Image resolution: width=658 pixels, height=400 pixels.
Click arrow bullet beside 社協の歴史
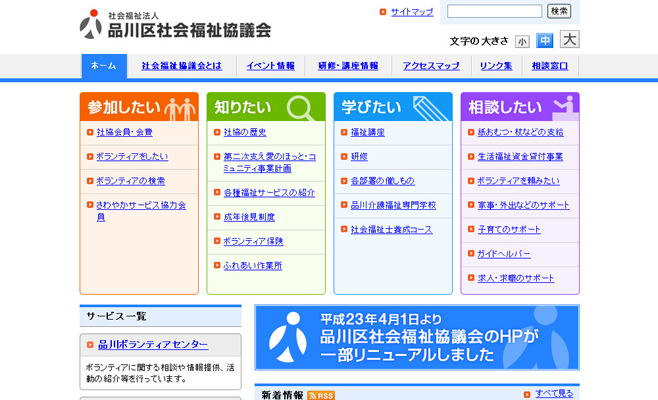(217, 133)
